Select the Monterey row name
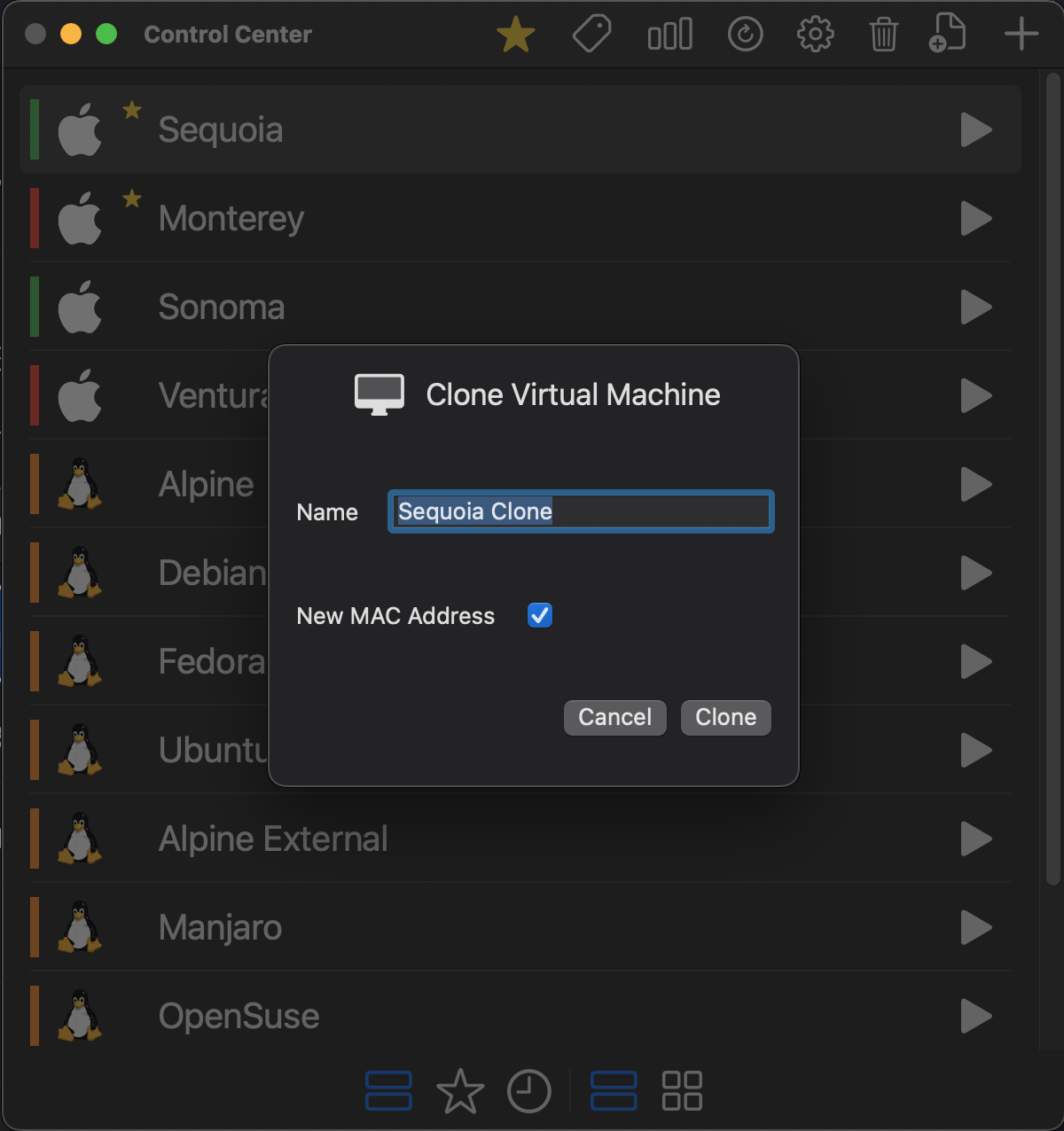This screenshot has height=1131, width=1064. (231, 219)
